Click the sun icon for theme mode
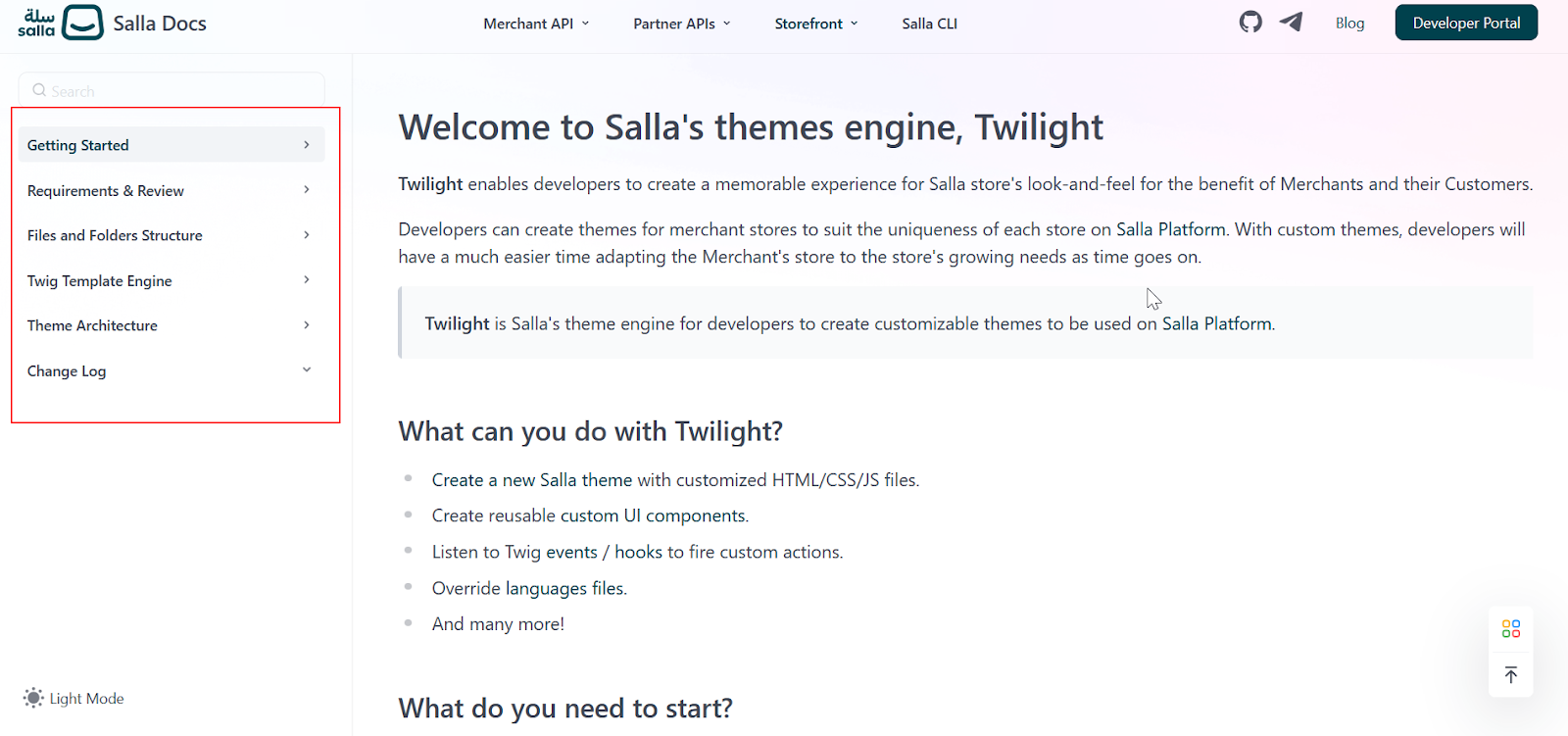This screenshot has height=736, width=1568. tap(33, 698)
